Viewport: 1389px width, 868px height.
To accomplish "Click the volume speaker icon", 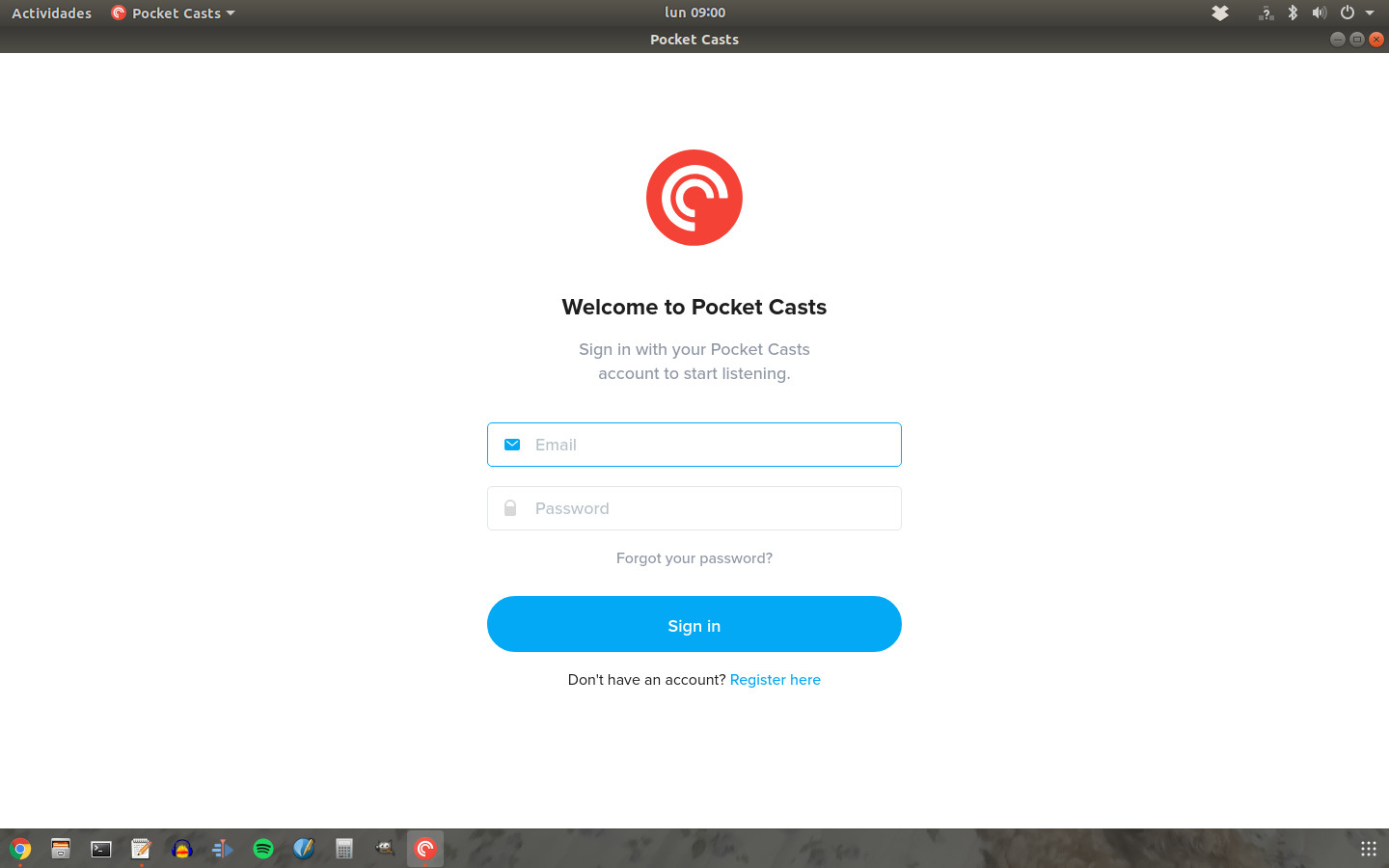I will 1319,14.
